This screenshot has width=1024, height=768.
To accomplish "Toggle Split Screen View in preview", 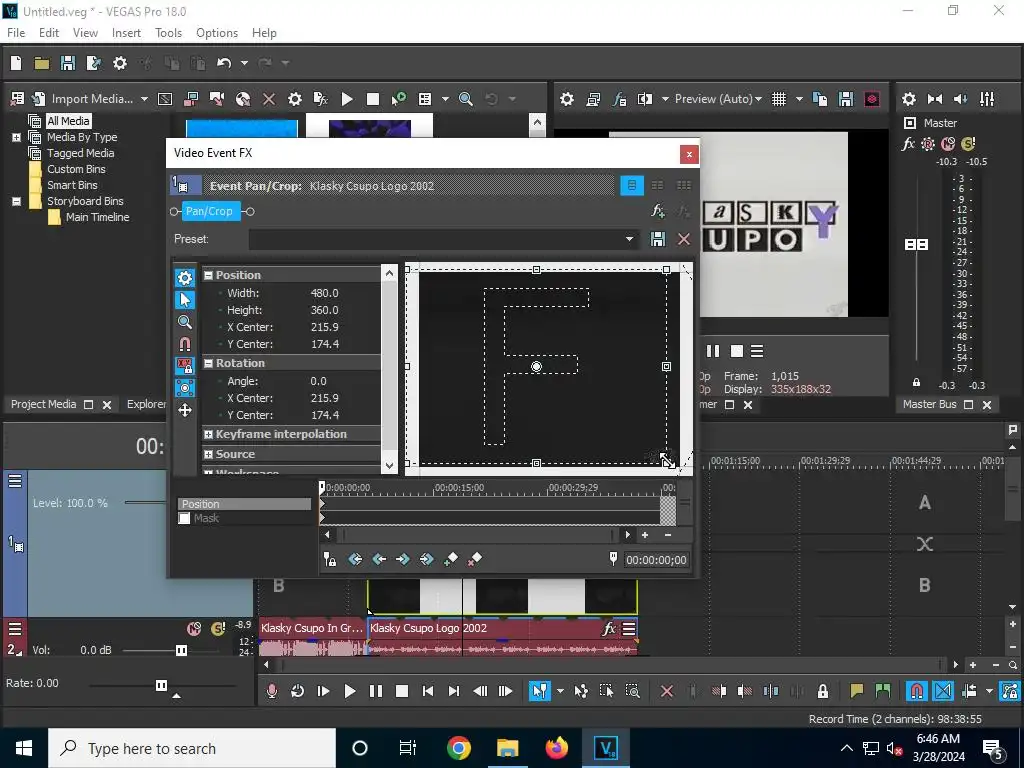I will click(645, 99).
